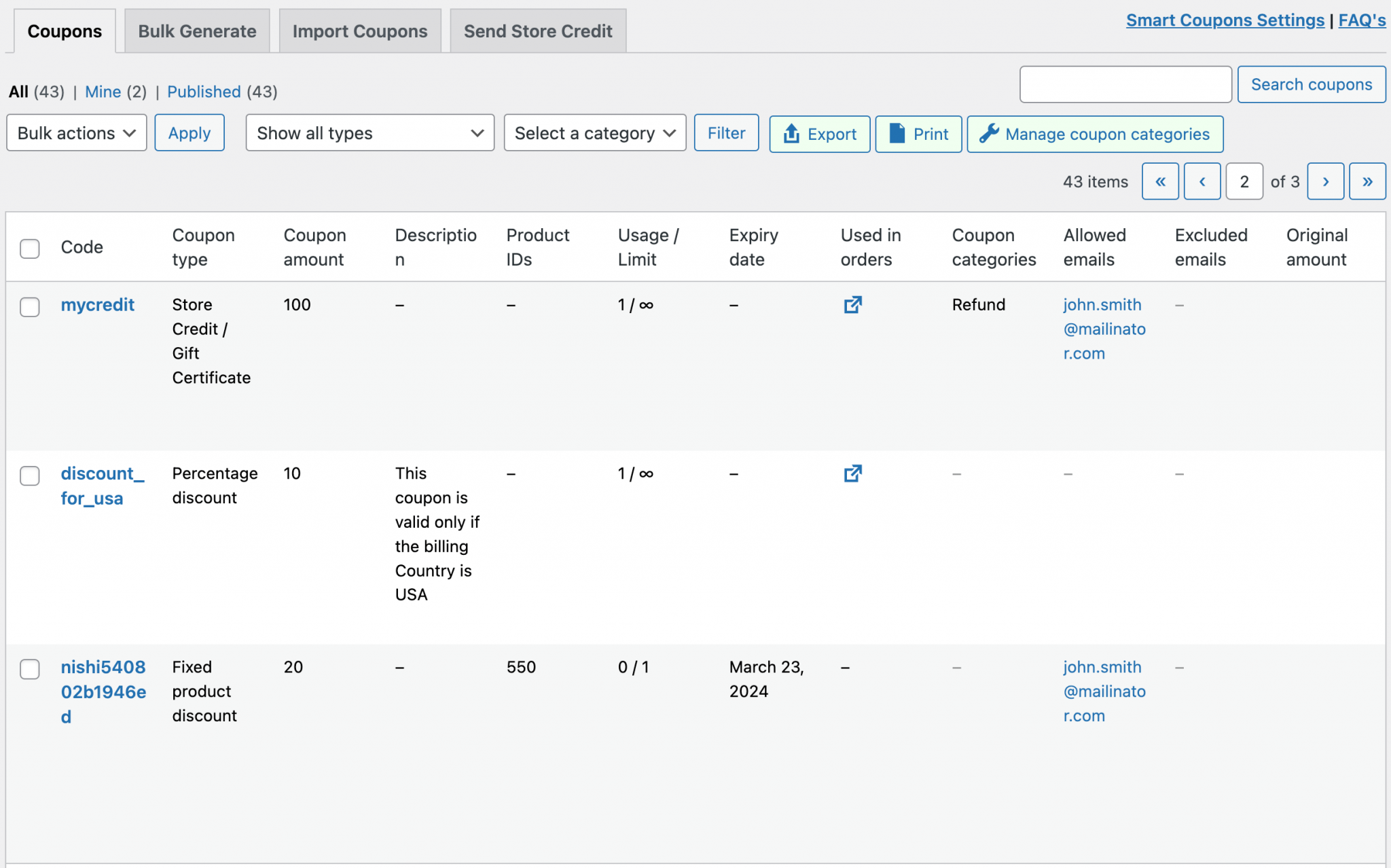Click the wrench icon for coupon categories

988,133
